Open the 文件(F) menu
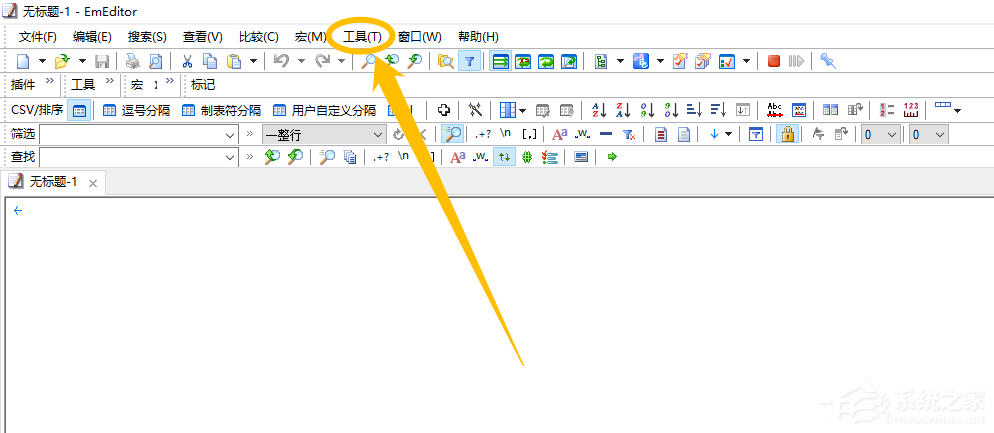 [38, 37]
